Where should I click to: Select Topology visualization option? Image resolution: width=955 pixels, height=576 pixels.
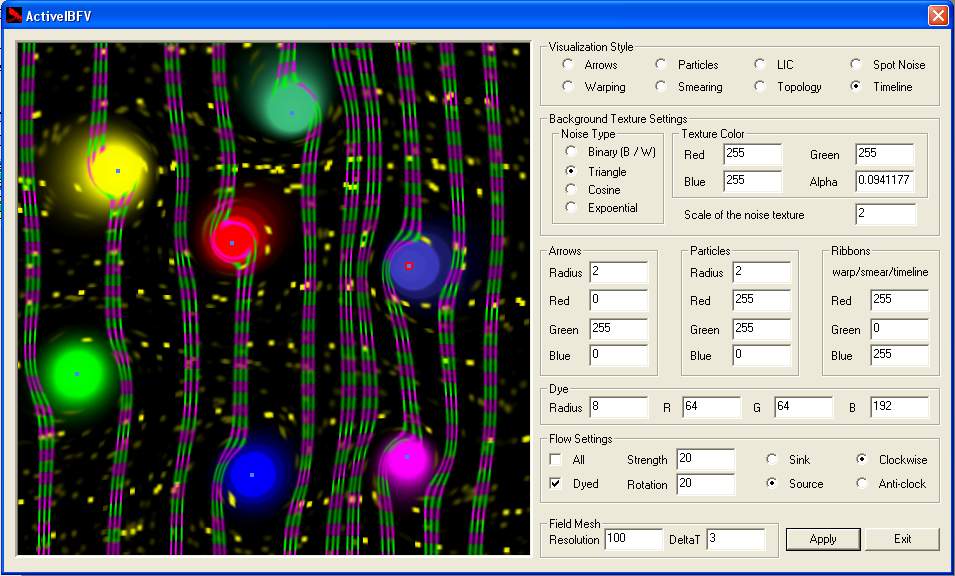pos(760,87)
